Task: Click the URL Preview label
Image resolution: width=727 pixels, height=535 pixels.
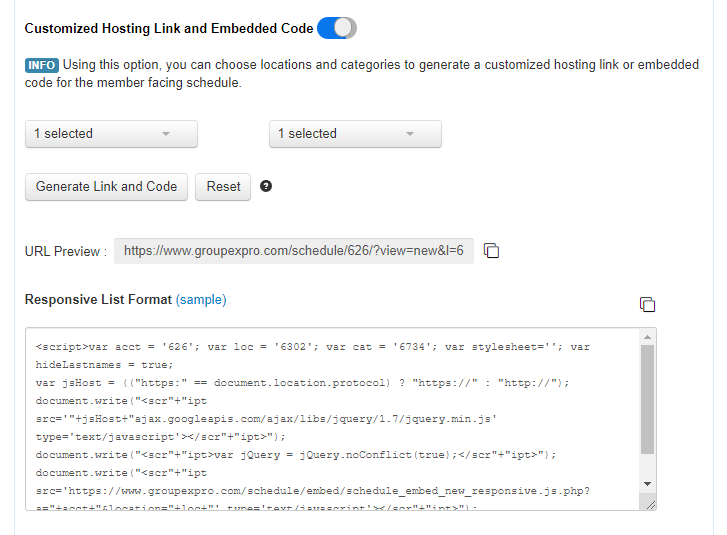Action: (x=66, y=251)
